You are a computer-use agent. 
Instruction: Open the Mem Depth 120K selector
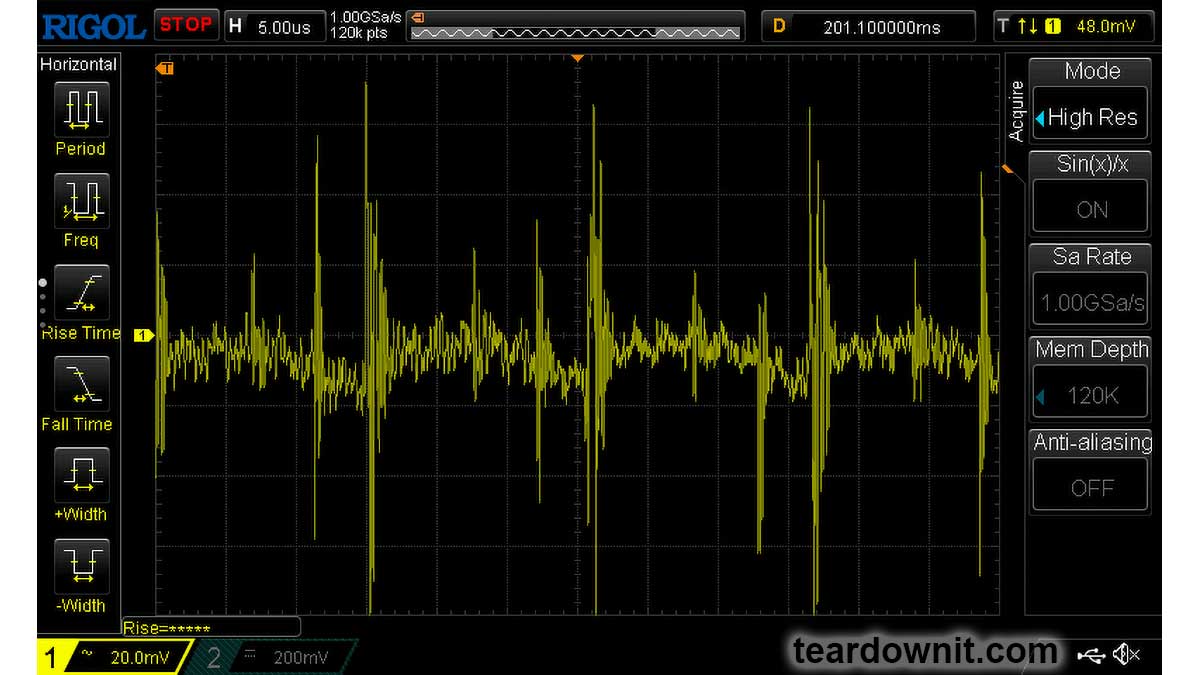point(1091,396)
